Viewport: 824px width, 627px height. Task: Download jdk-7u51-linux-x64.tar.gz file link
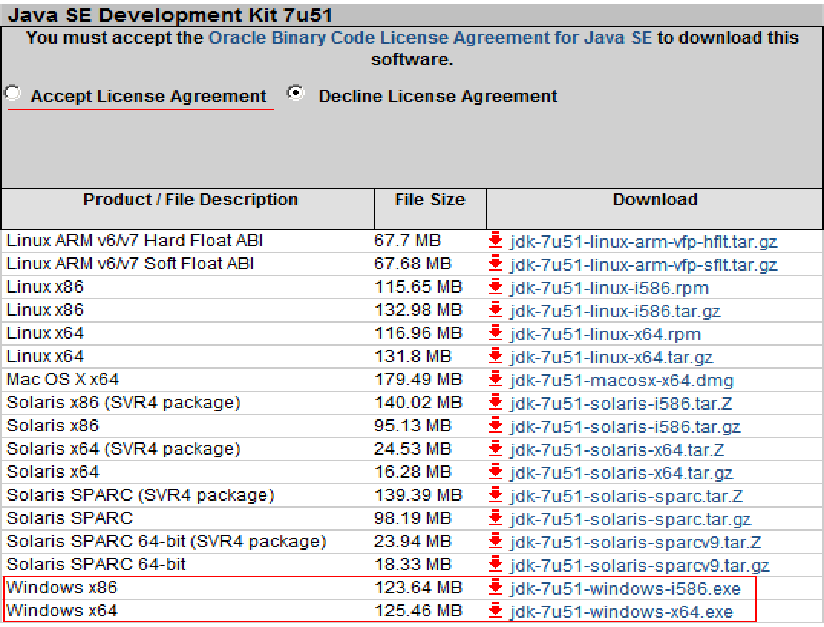tap(611, 357)
